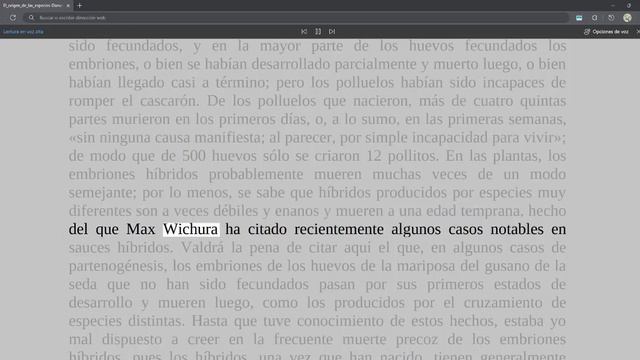This screenshot has height=360, width=640.
Task: Pause the read aloud playback
Action: 318,31
